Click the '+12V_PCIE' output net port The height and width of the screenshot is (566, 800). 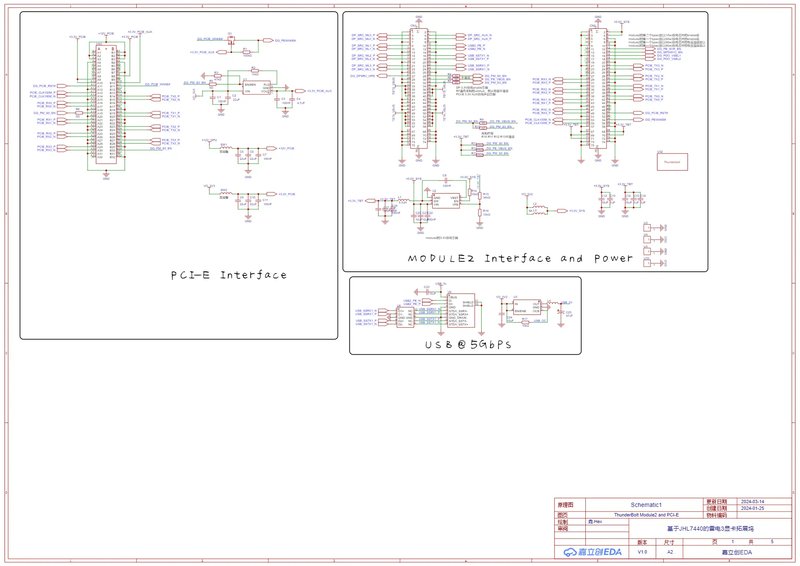[271, 149]
